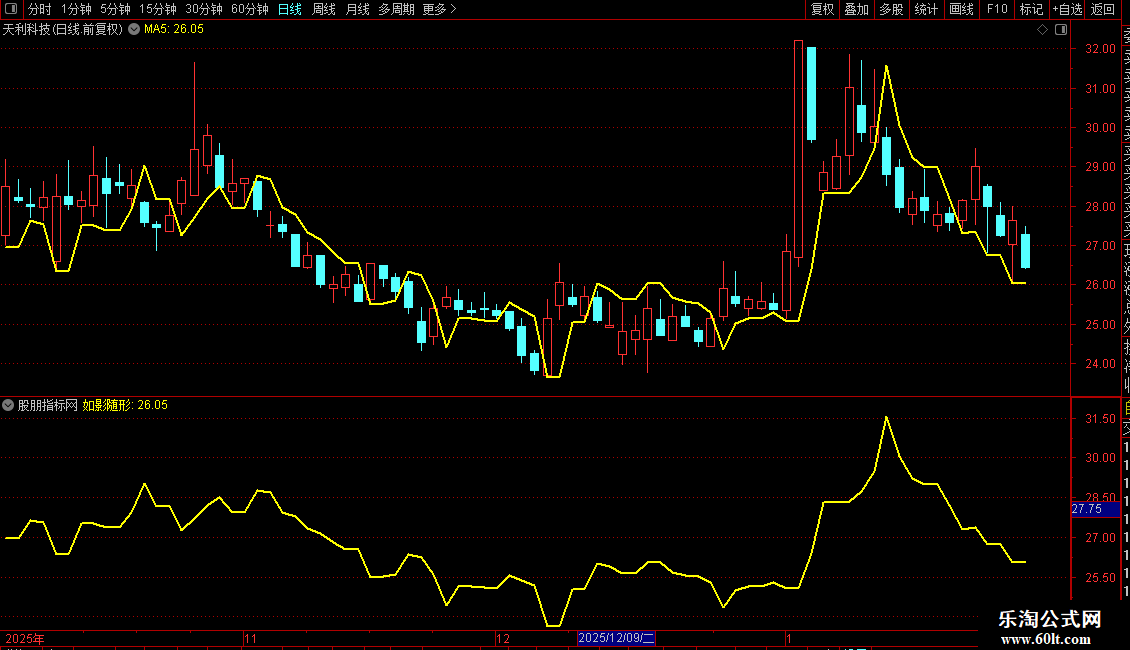1130x650 pixels.
Task: Click the 25.50 sub-chart axis label
Action: [x=1100, y=577]
